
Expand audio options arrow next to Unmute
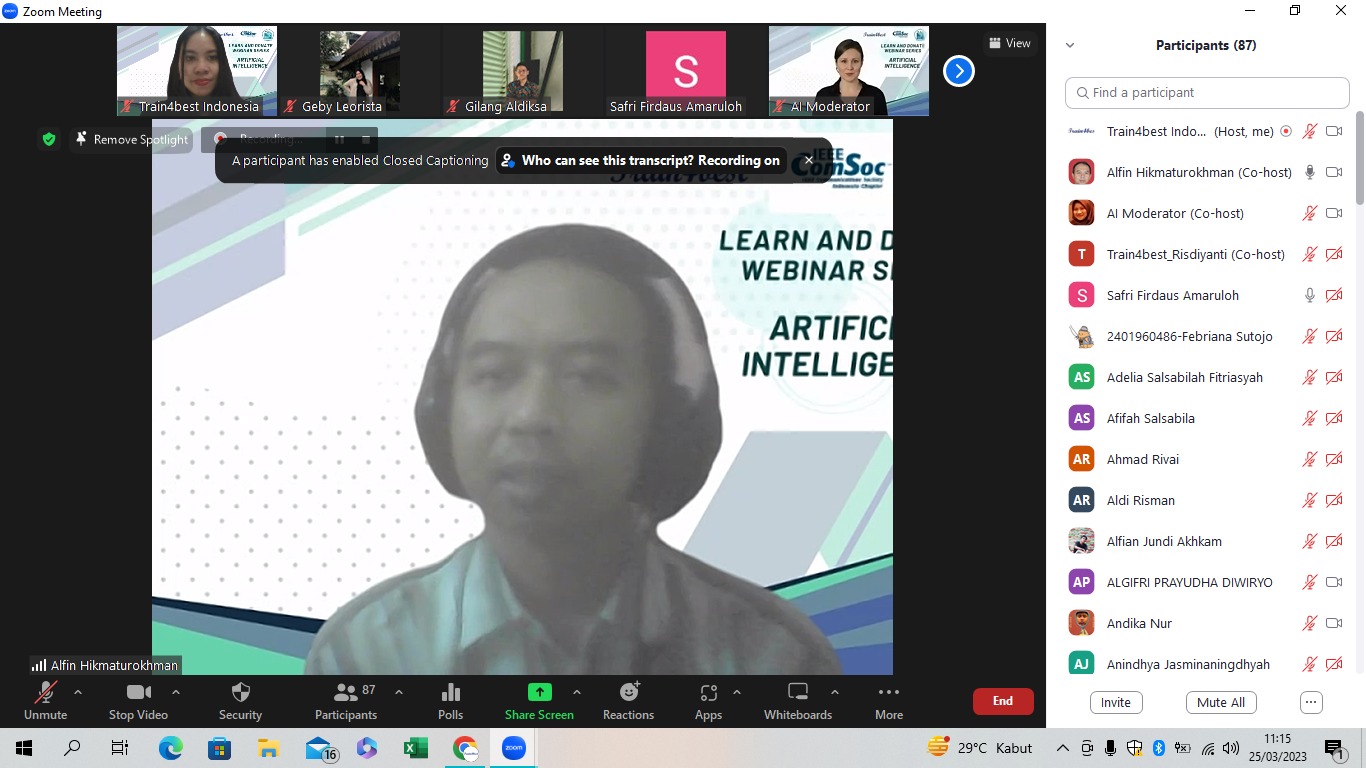point(78,692)
